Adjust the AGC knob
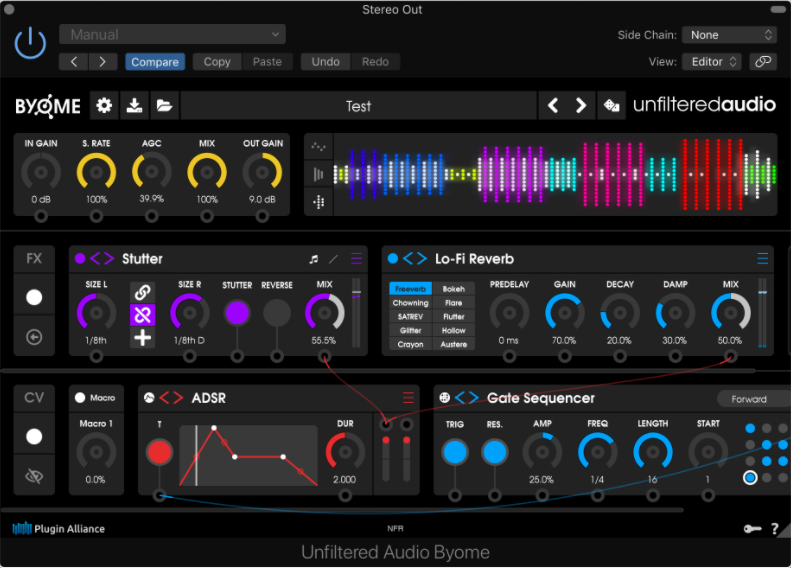 (151, 172)
